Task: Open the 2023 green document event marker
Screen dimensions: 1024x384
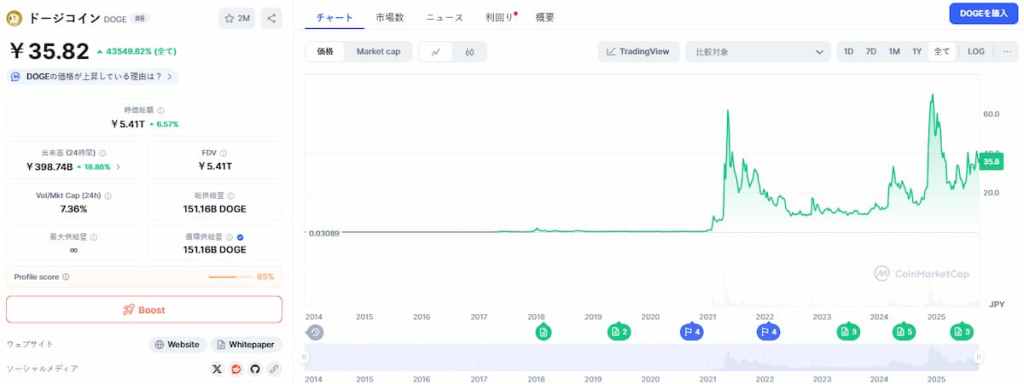Action: (x=848, y=332)
